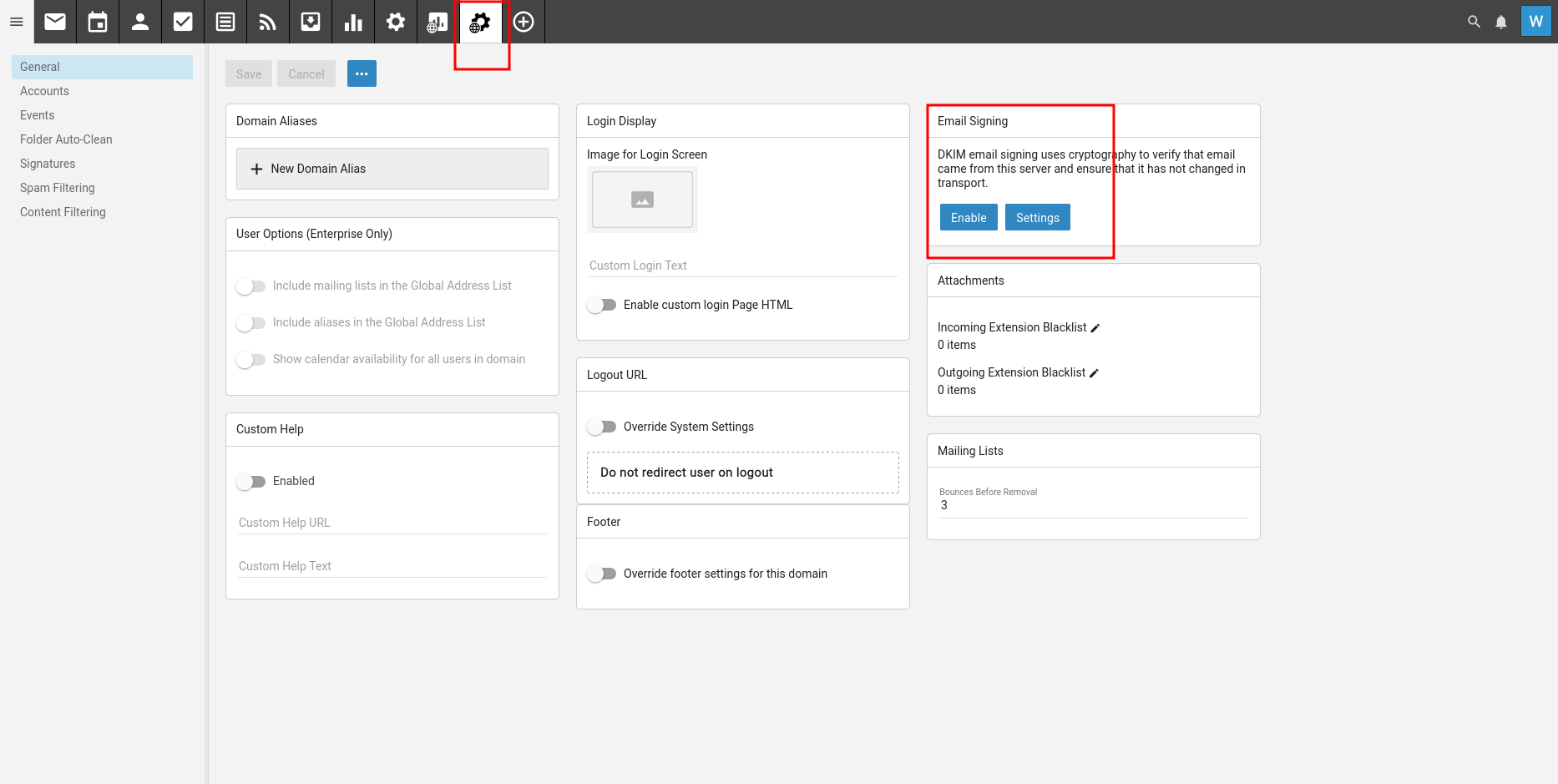Open the search magnifier icon

pyautogui.click(x=1474, y=21)
